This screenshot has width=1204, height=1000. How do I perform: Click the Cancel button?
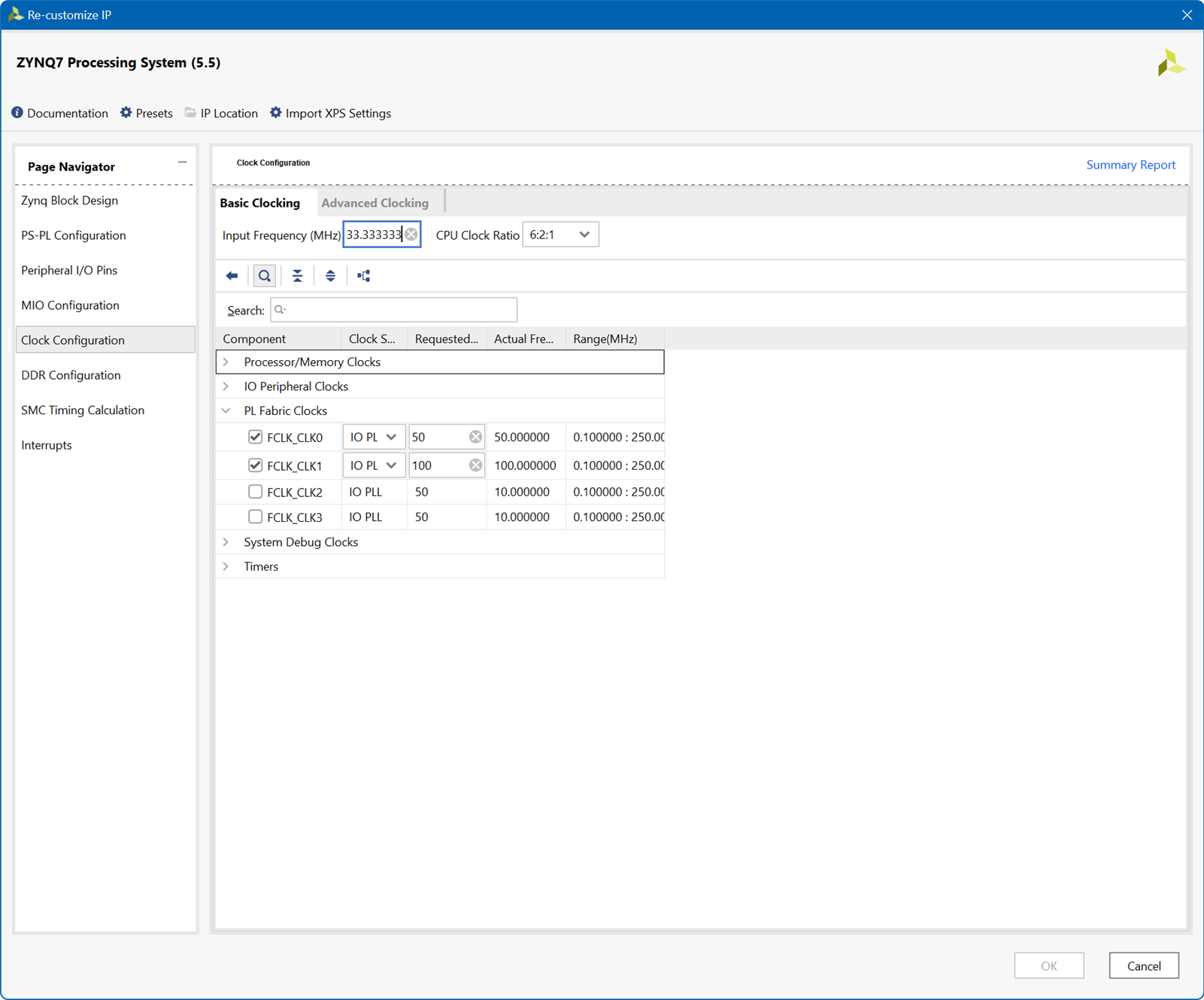pyautogui.click(x=1144, y=966)
